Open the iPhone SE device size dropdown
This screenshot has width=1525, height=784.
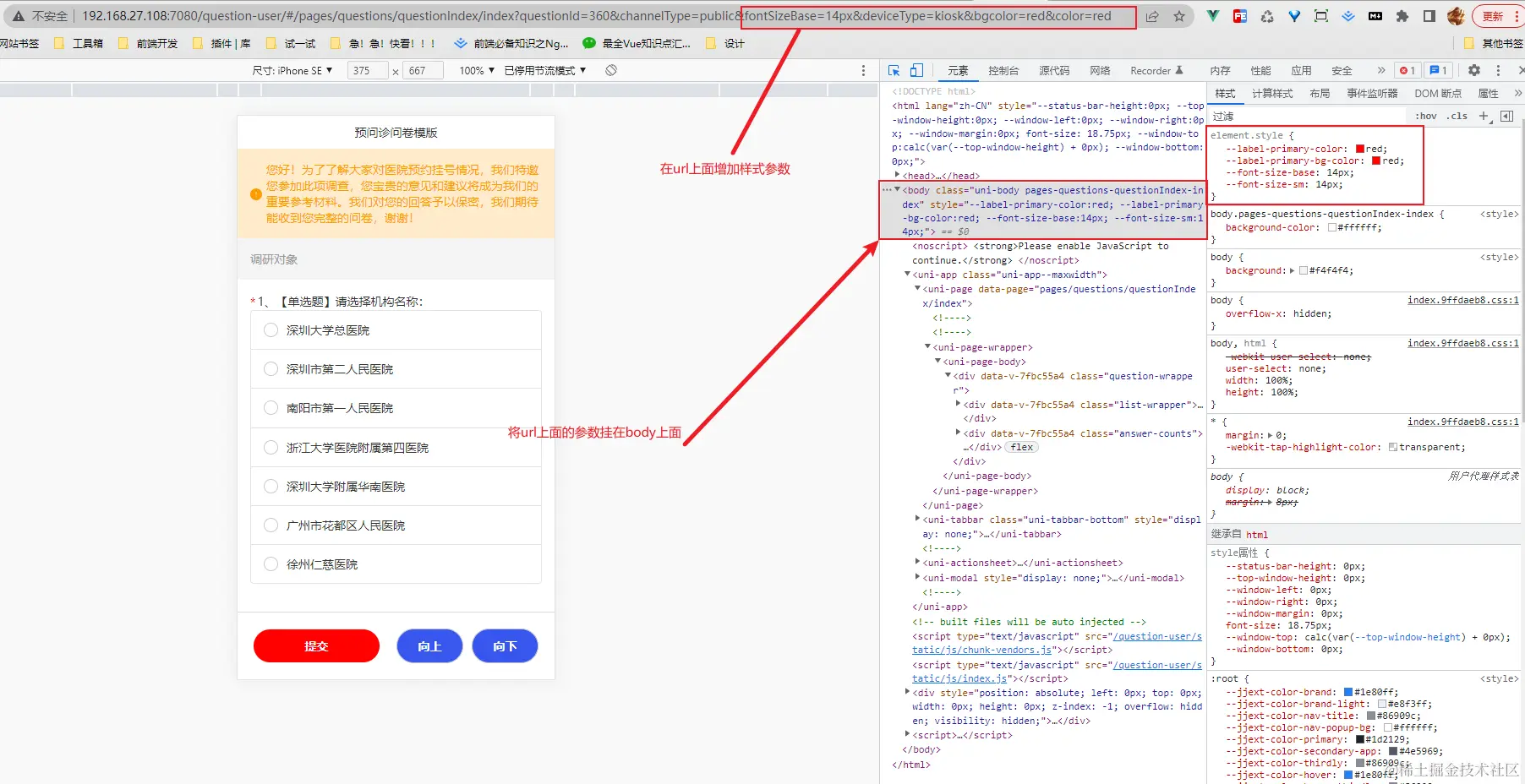click(292, 70)
